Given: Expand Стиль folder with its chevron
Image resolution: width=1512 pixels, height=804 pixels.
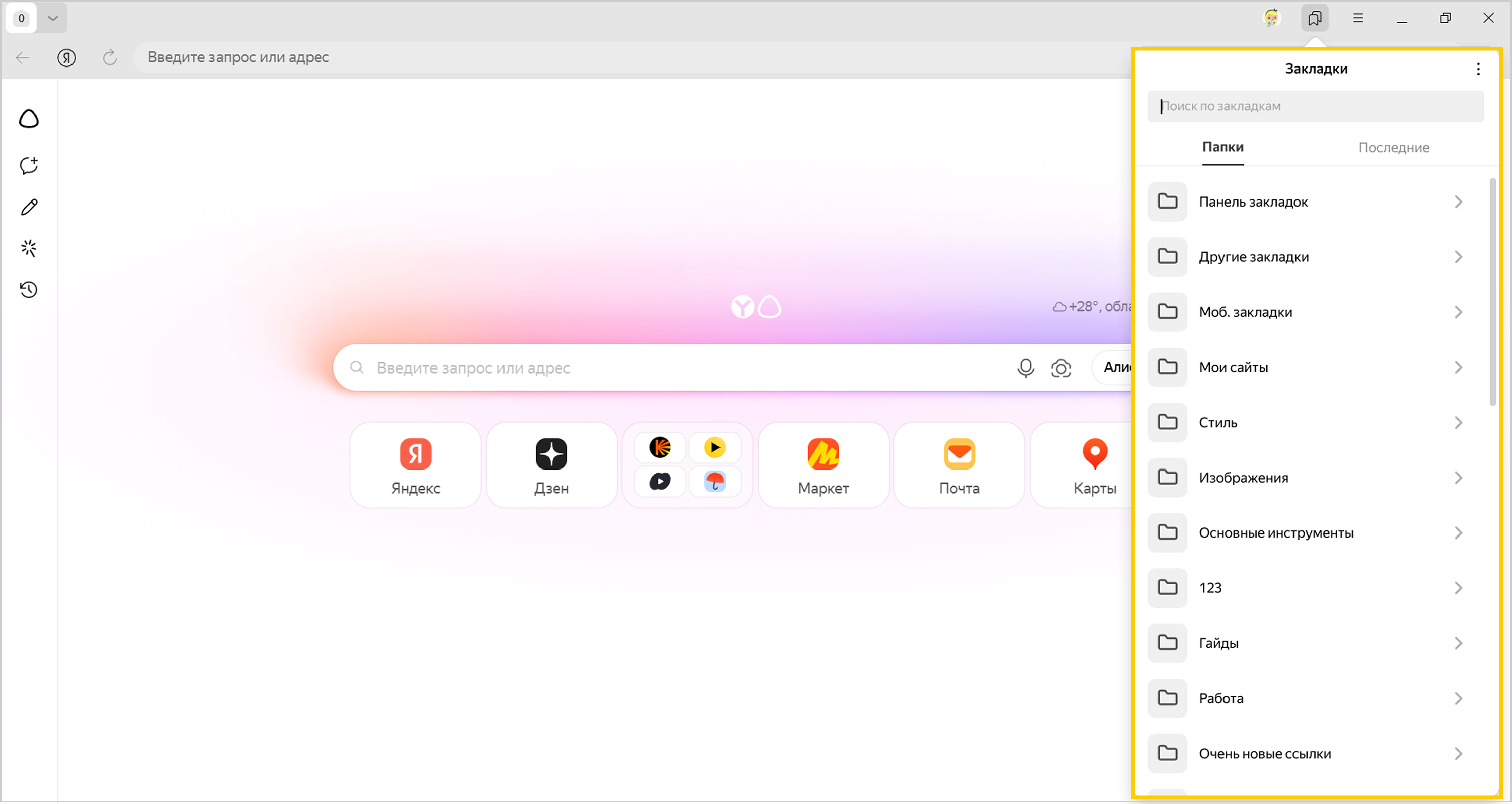Looking at the screenshot, I should [x=1459, y=423].
